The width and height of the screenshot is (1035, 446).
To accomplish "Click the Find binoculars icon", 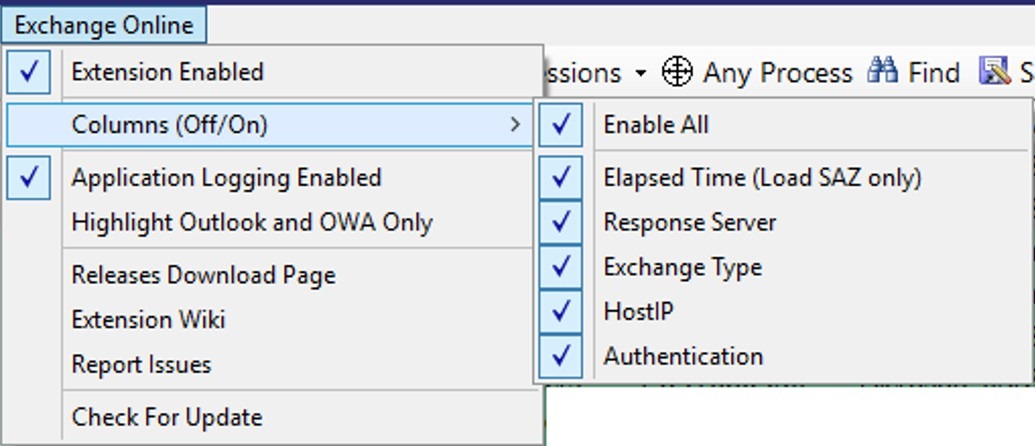I will pos(882,70).
